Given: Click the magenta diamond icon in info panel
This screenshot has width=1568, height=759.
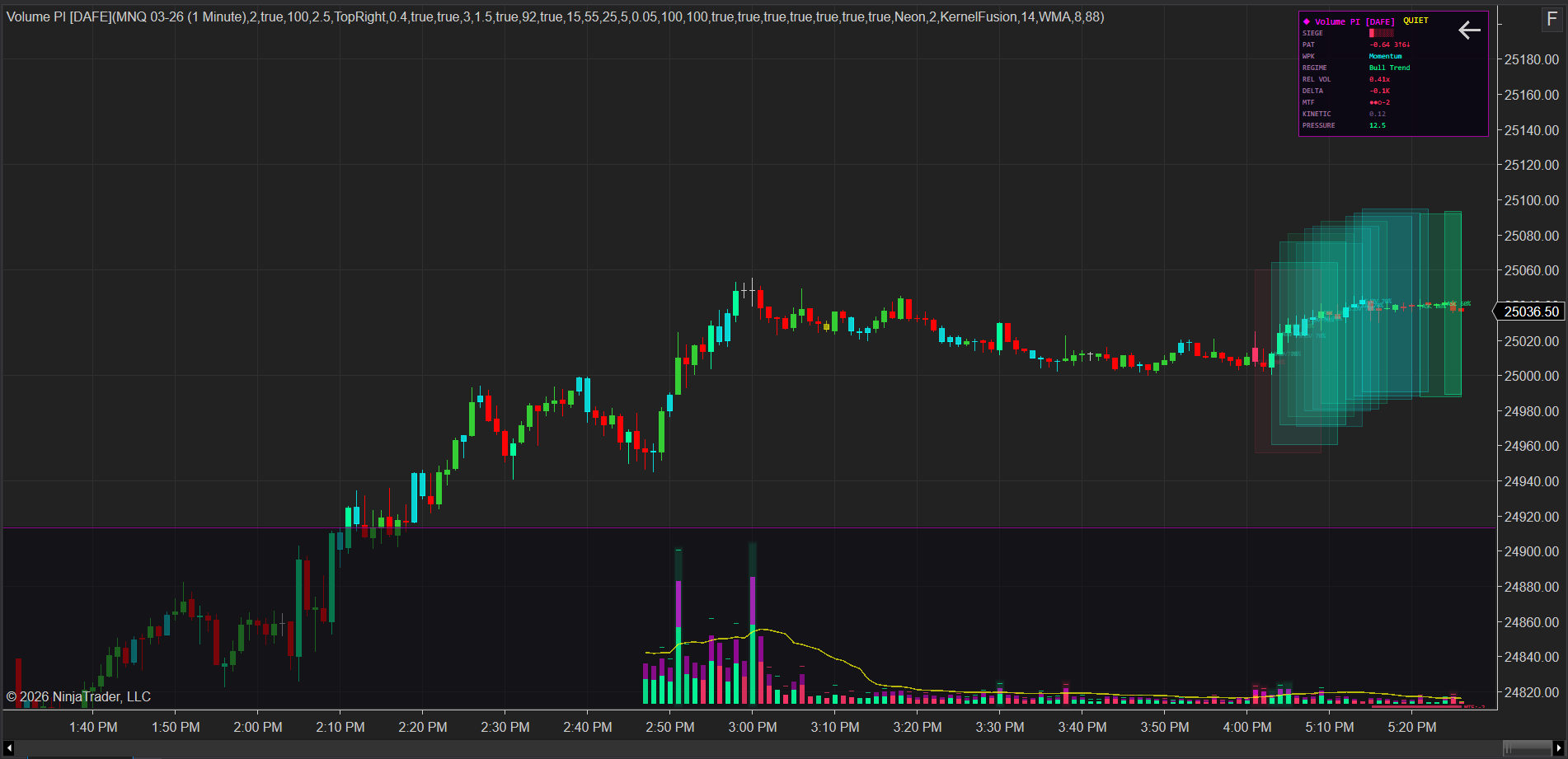Looking at the screenshot, I should (1307, 21).
